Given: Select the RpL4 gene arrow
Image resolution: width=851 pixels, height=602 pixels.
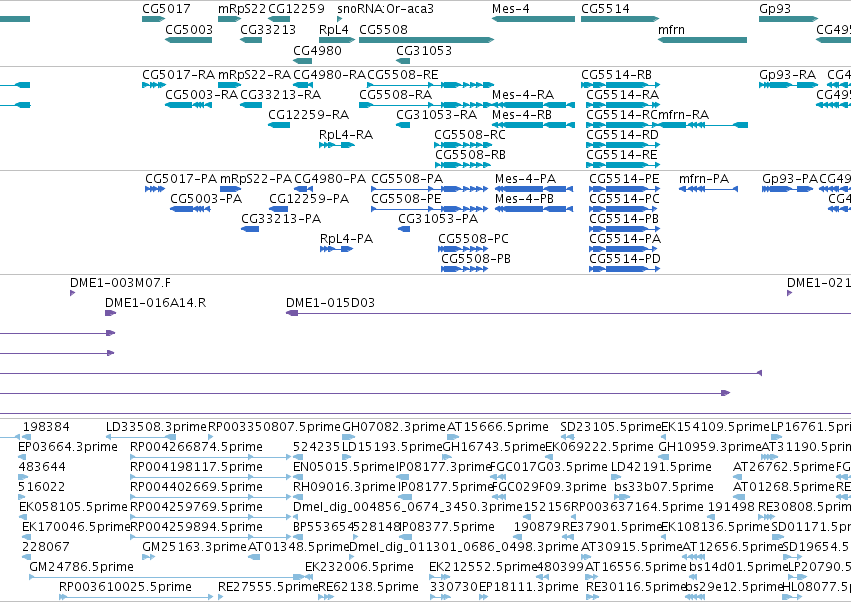Looking at the screenshot, I should tap(337, 40).
